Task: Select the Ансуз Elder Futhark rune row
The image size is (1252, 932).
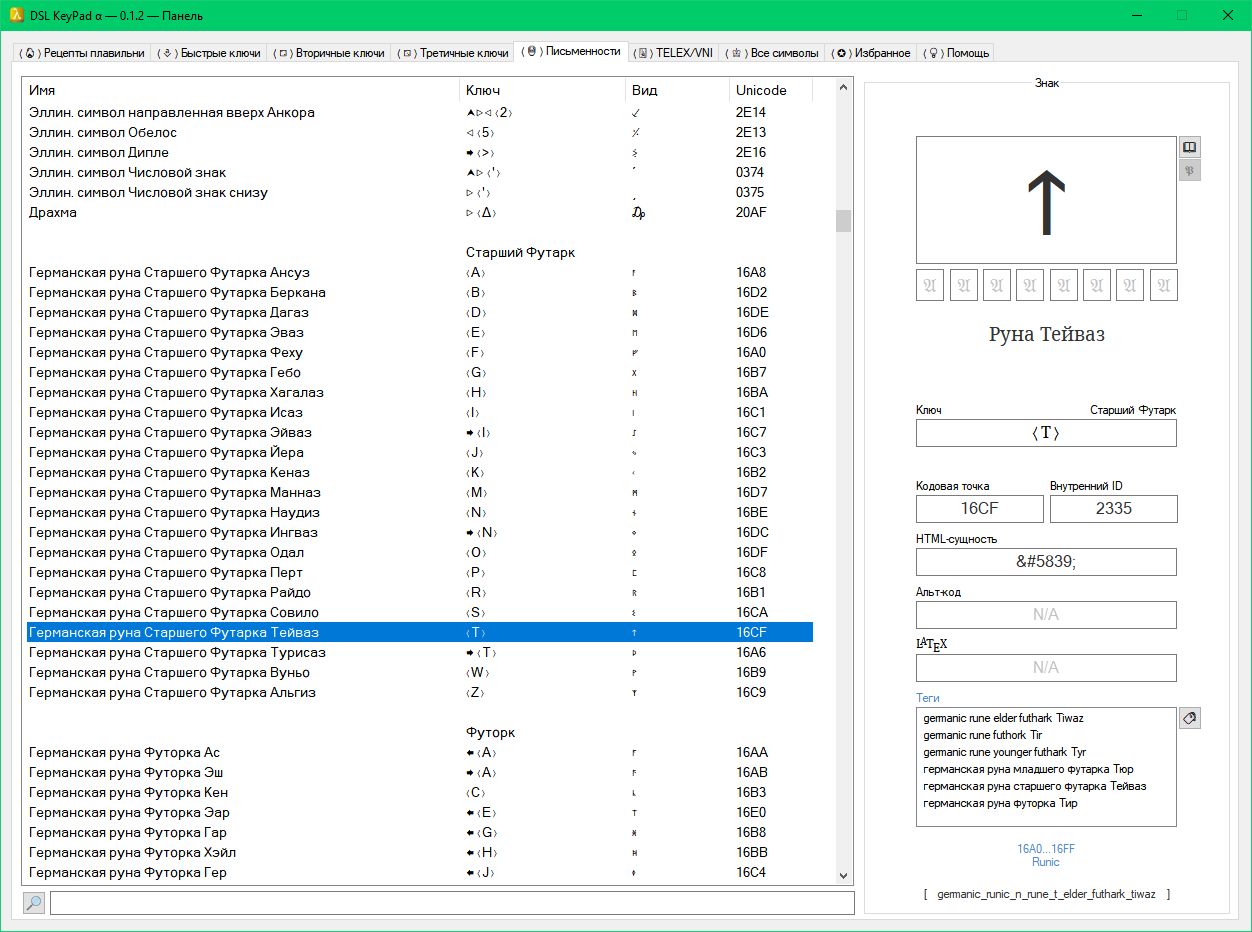Action: point(170,272)
